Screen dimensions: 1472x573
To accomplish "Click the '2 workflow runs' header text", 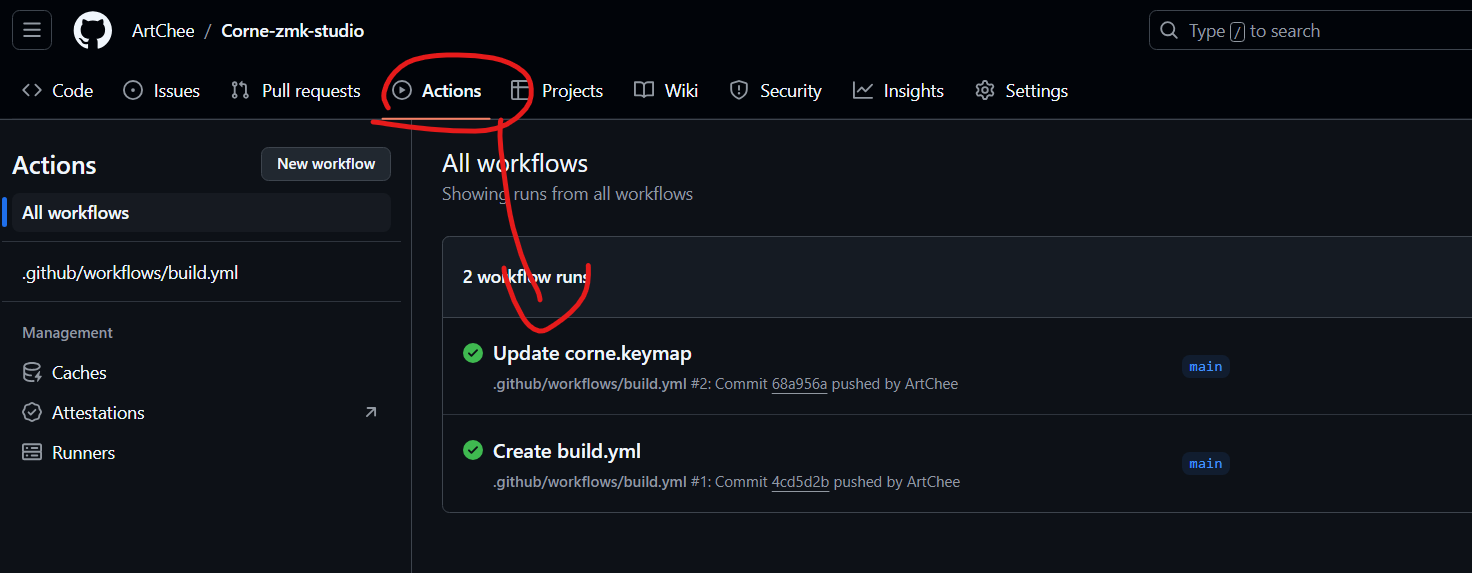I will point(525,277).
